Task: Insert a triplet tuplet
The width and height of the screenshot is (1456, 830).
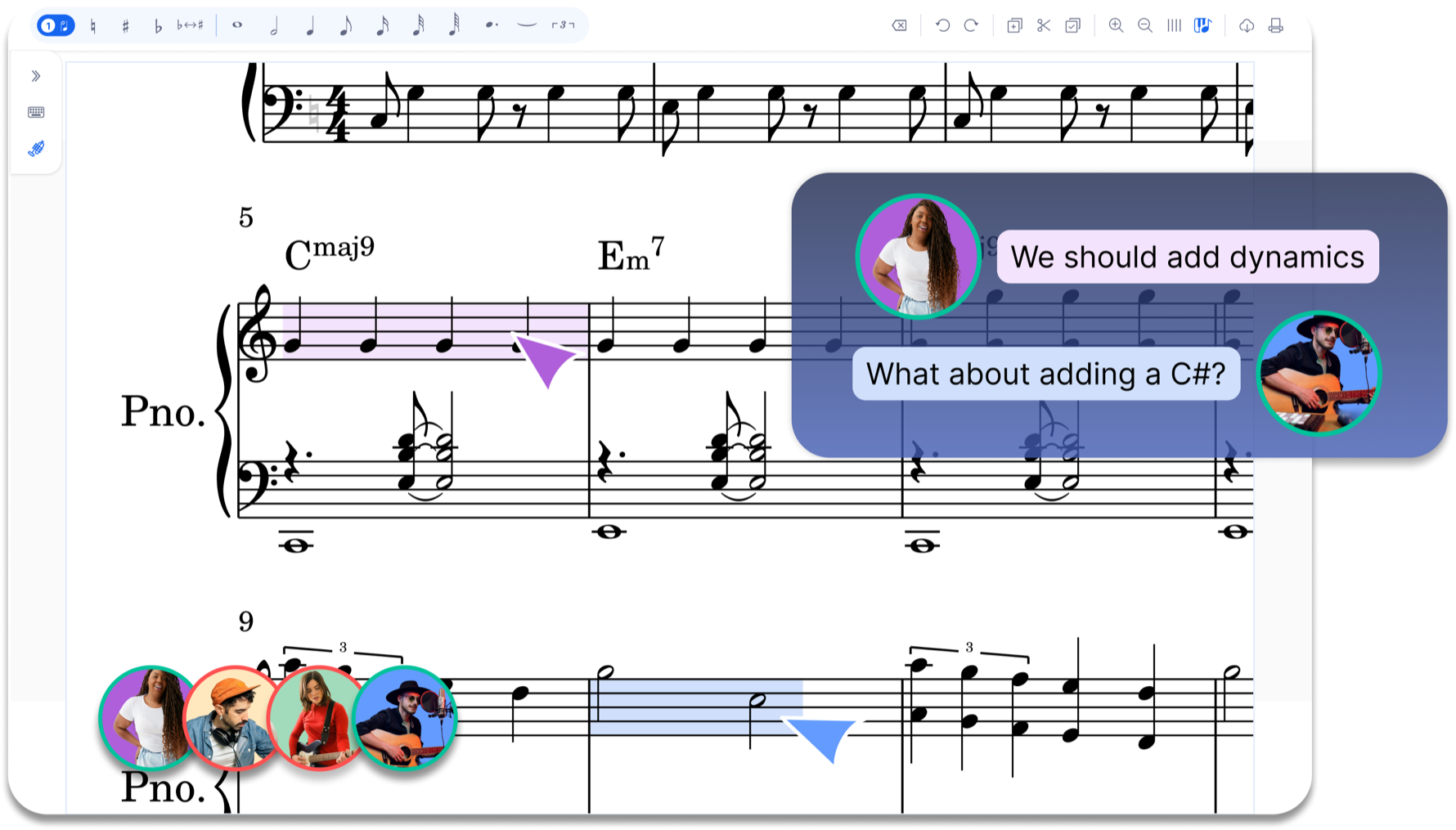Action: 563,25
